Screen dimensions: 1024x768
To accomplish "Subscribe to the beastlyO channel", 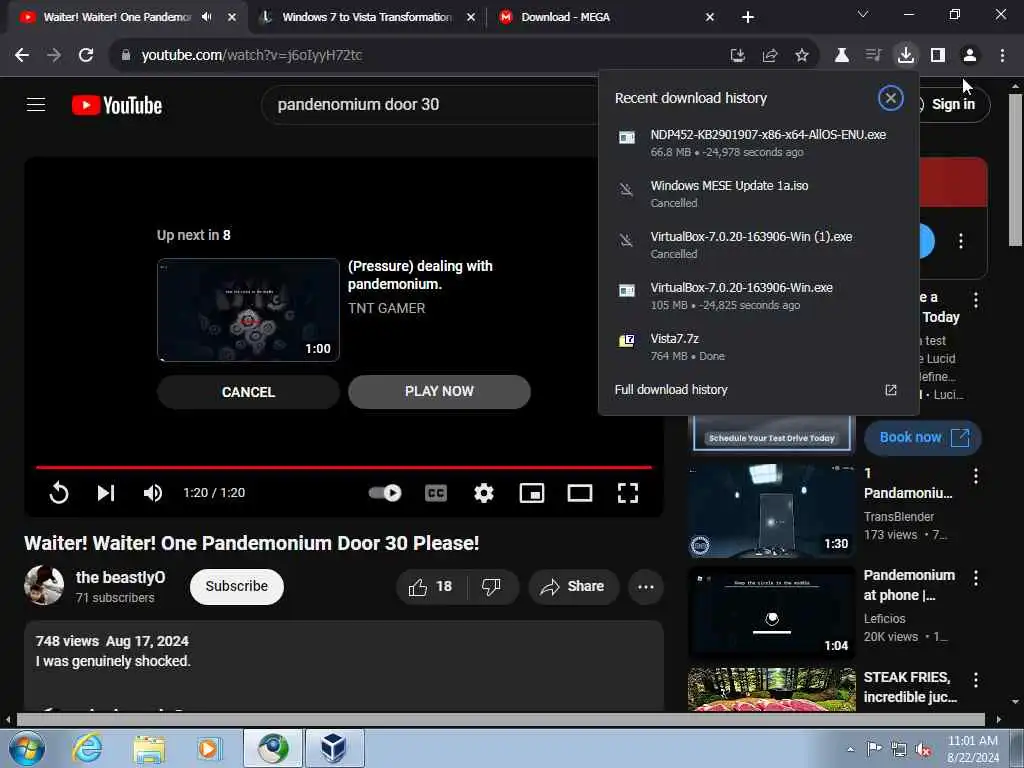I will point(236,586).
